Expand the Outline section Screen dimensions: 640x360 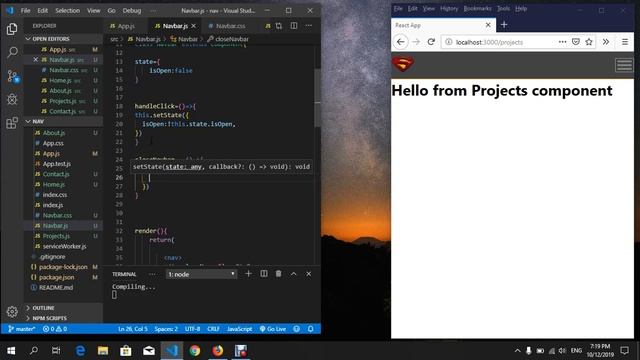tap(63, 308)
